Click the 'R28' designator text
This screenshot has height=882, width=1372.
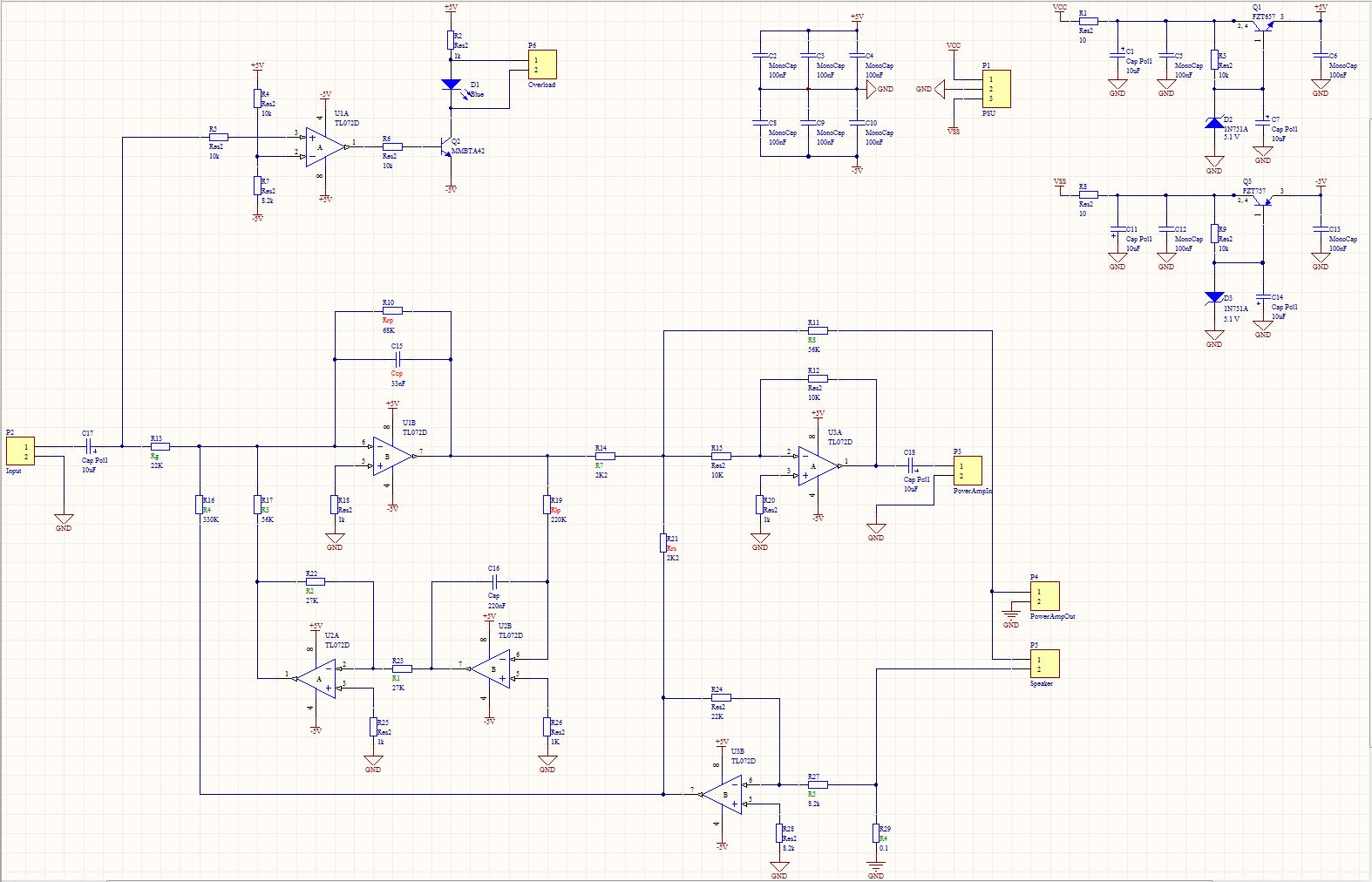[788, 829]
